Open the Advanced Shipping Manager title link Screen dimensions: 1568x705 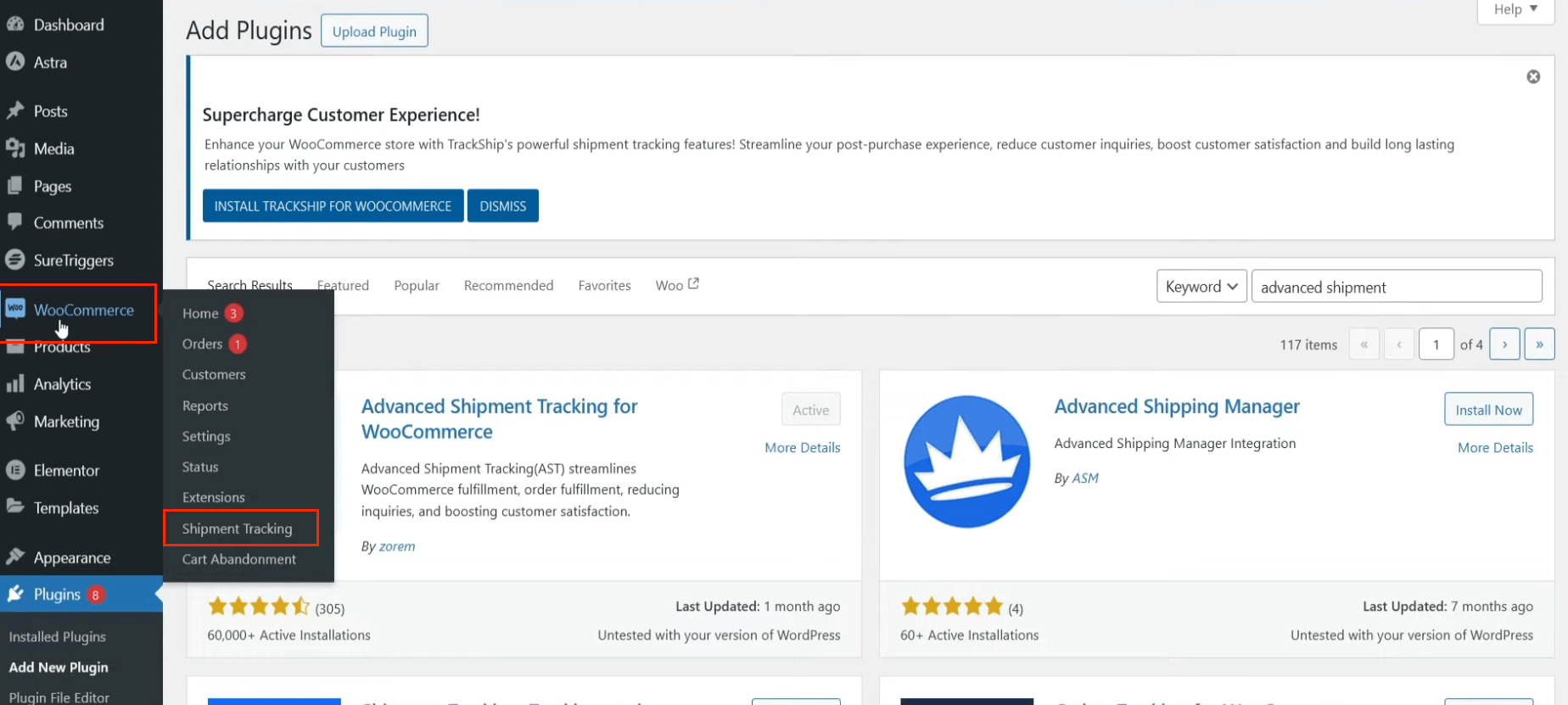point(1177,406)
